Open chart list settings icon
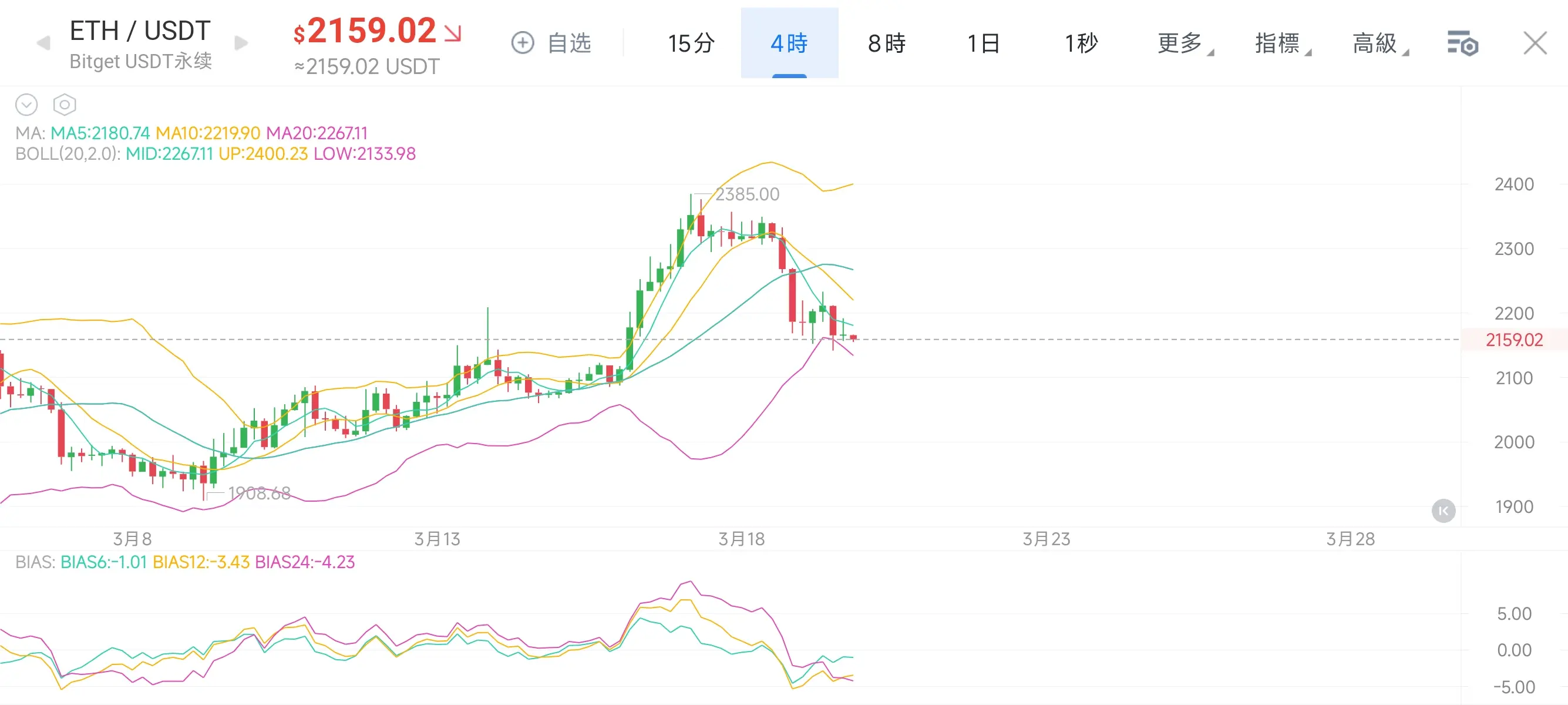This screenshot has width=1568, height=705. tap(1462, 44)
